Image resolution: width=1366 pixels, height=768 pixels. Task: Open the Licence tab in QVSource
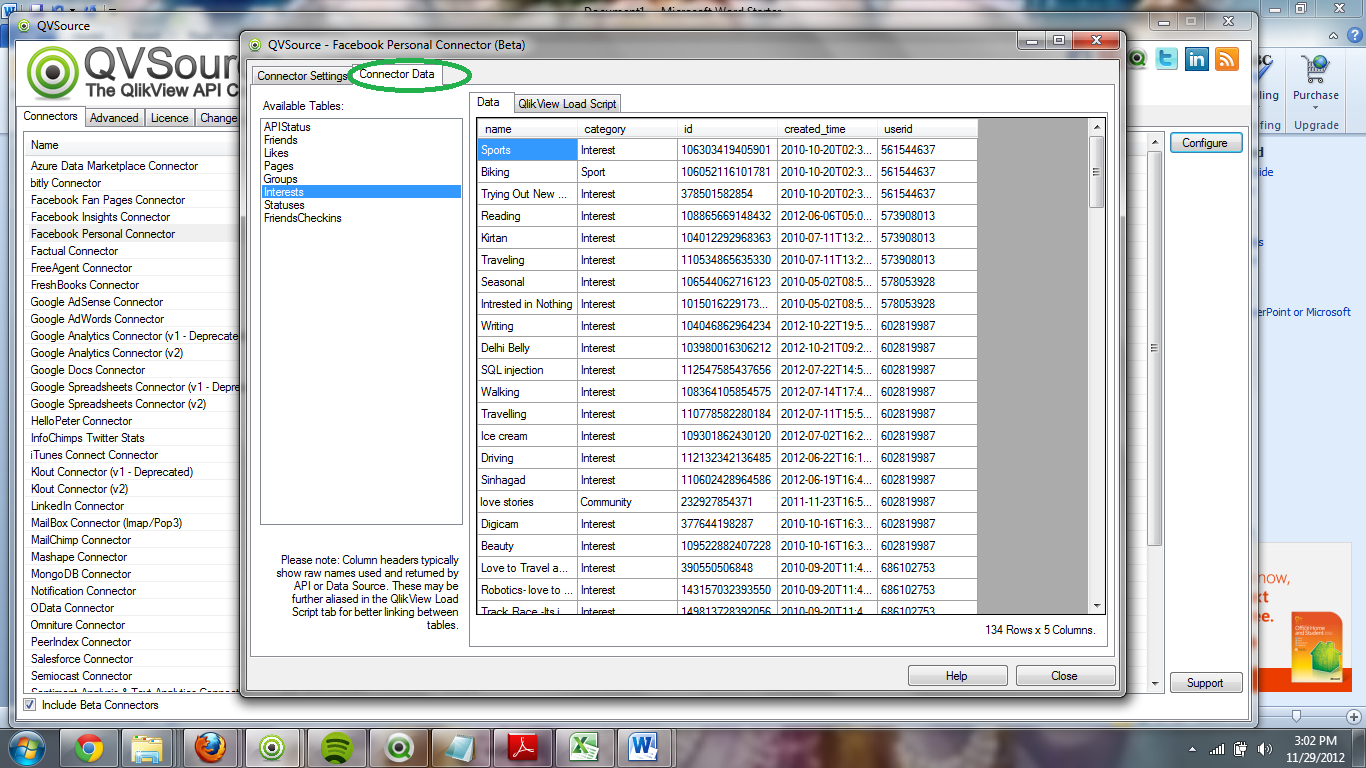pyautogui.click(x=169, y=118)
